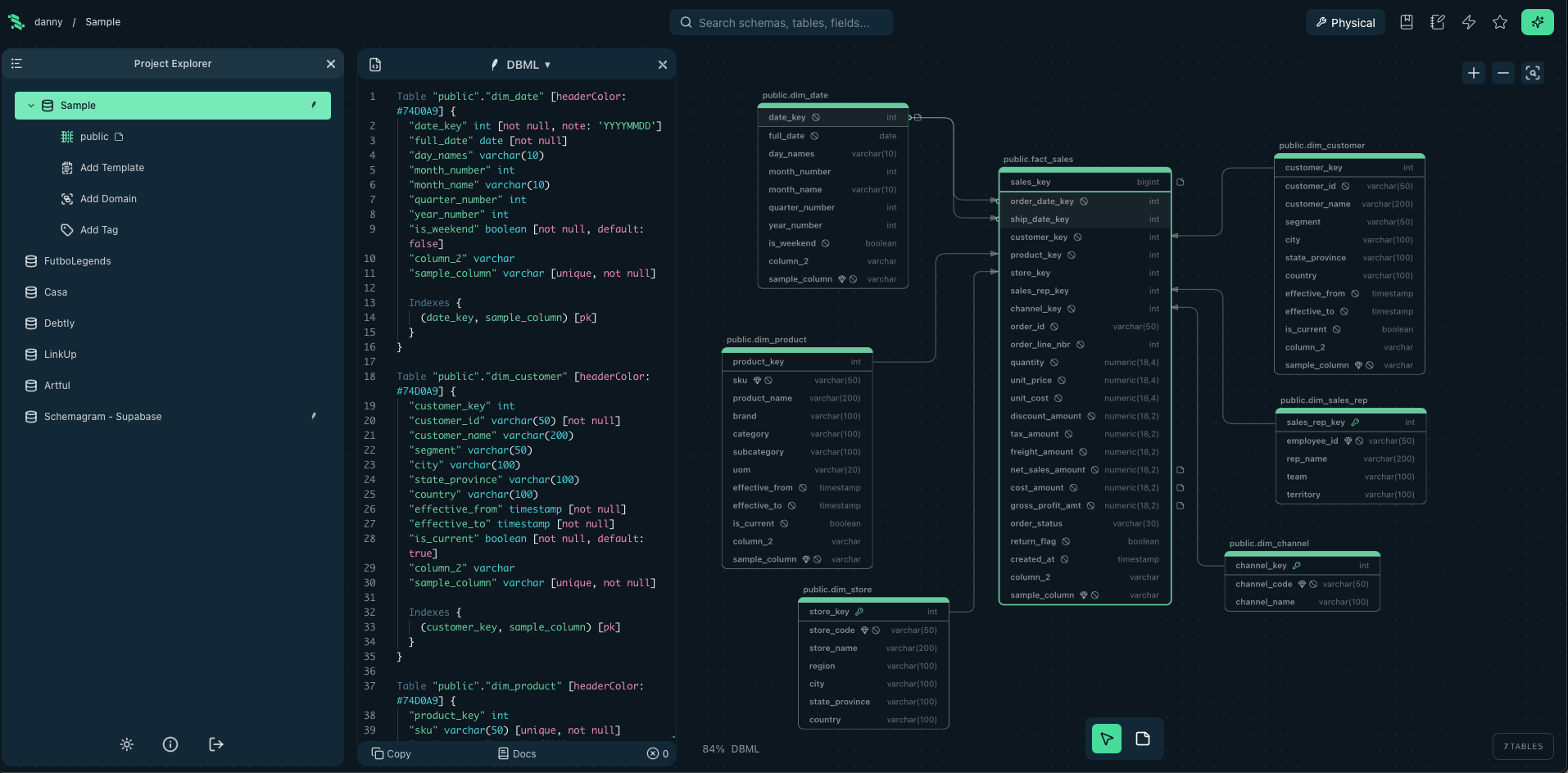
Task: Select the sticky note tool
Action: pyautogui.click(x=1143, y=739)
